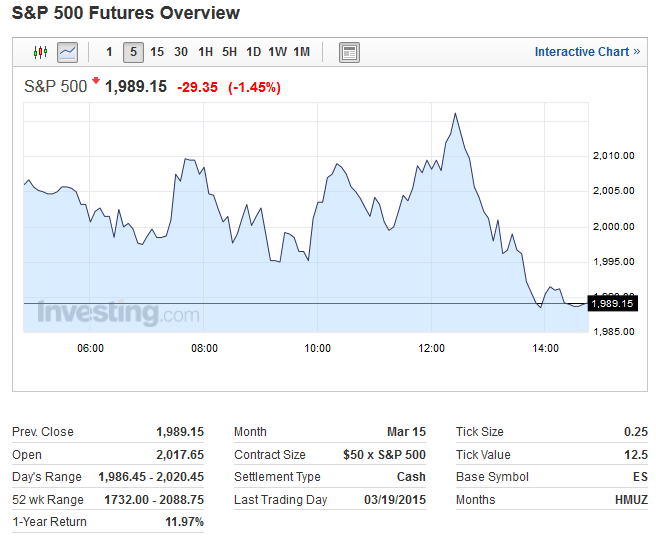Click the 2,000.00 price axis label
Screen dimensions: 656x542
click(614, 227)
